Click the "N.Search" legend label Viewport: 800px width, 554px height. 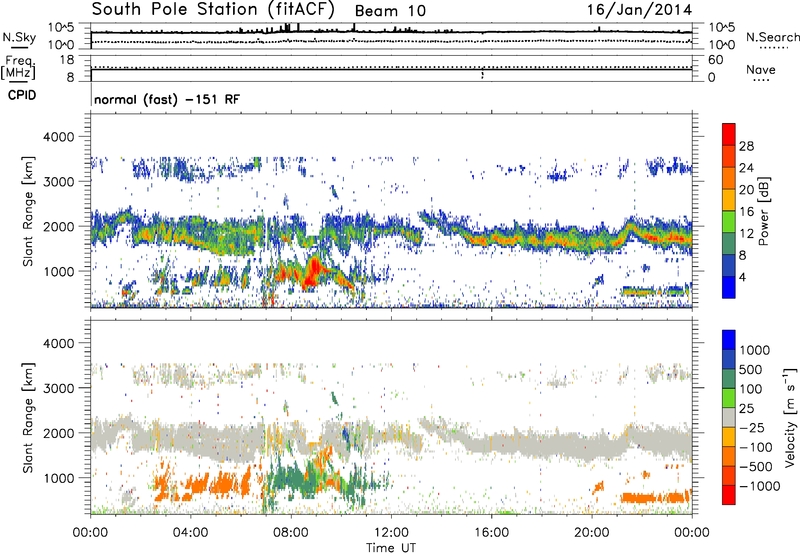point(772,37)
